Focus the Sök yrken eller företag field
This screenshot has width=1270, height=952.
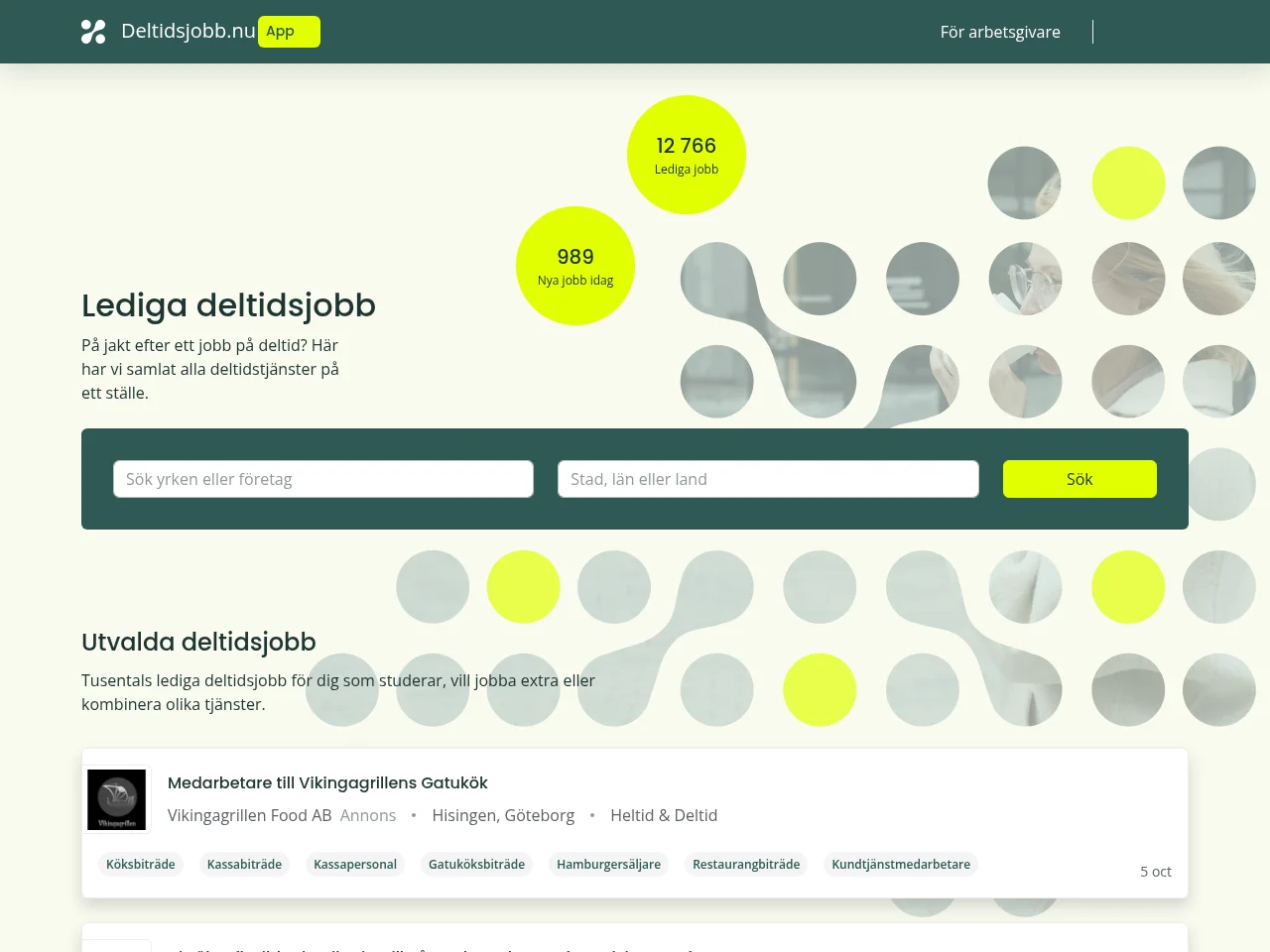pyautogui.click(x=323, y=479)
